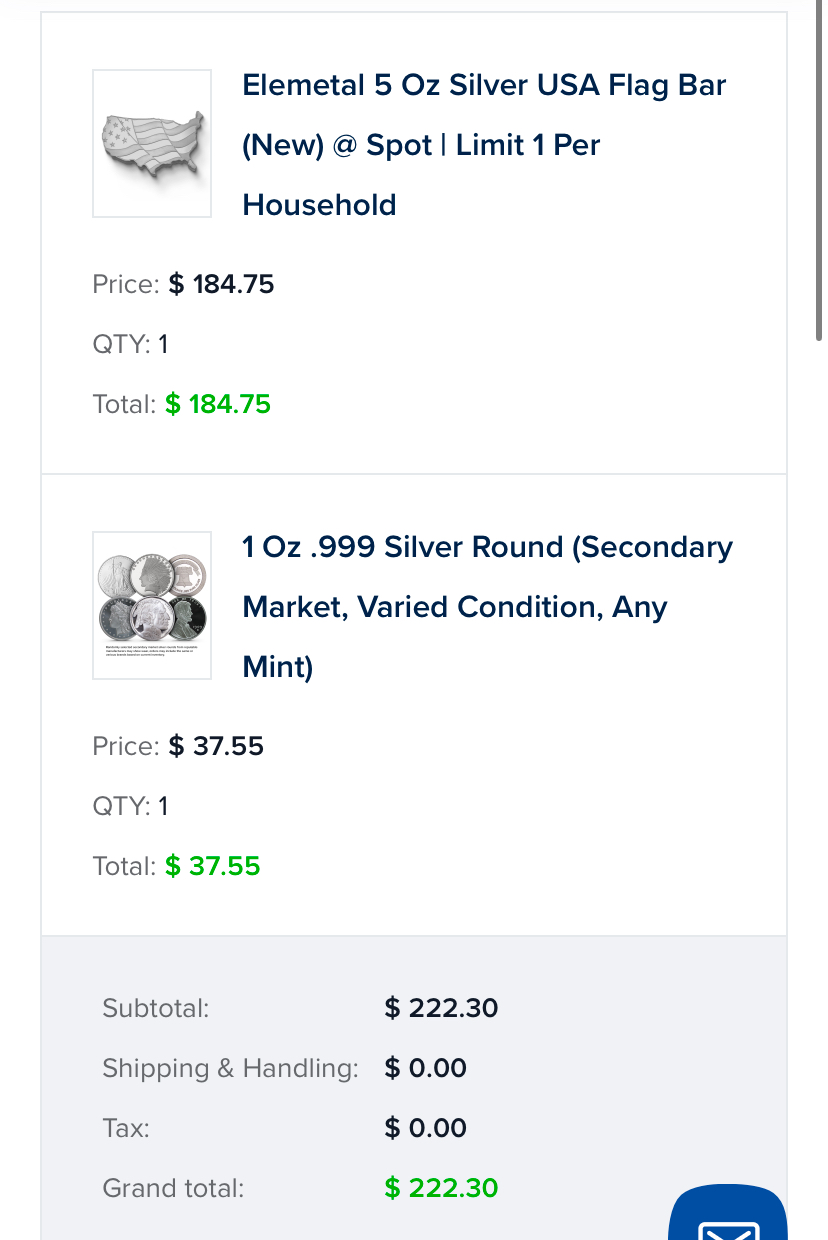This screenshot has height=1240, width=828.
Task: Click the Grand total label
Action: pyautogui.click(x=173, y=1188)
